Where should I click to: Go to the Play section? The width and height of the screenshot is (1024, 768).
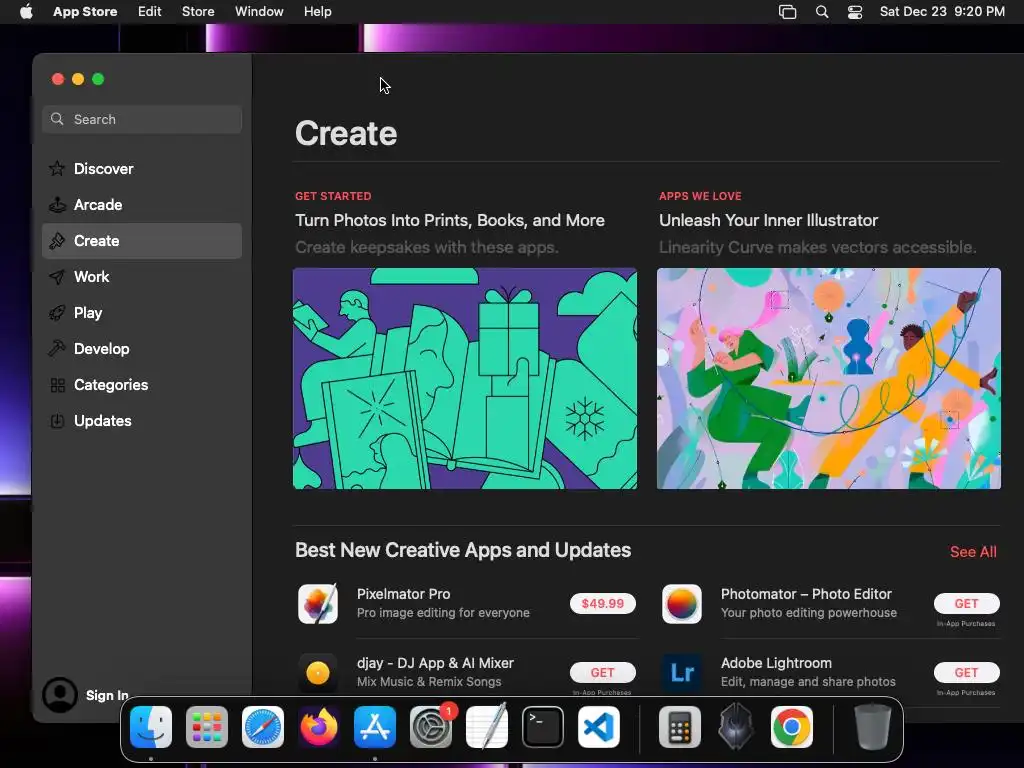[x=142, y=313]
